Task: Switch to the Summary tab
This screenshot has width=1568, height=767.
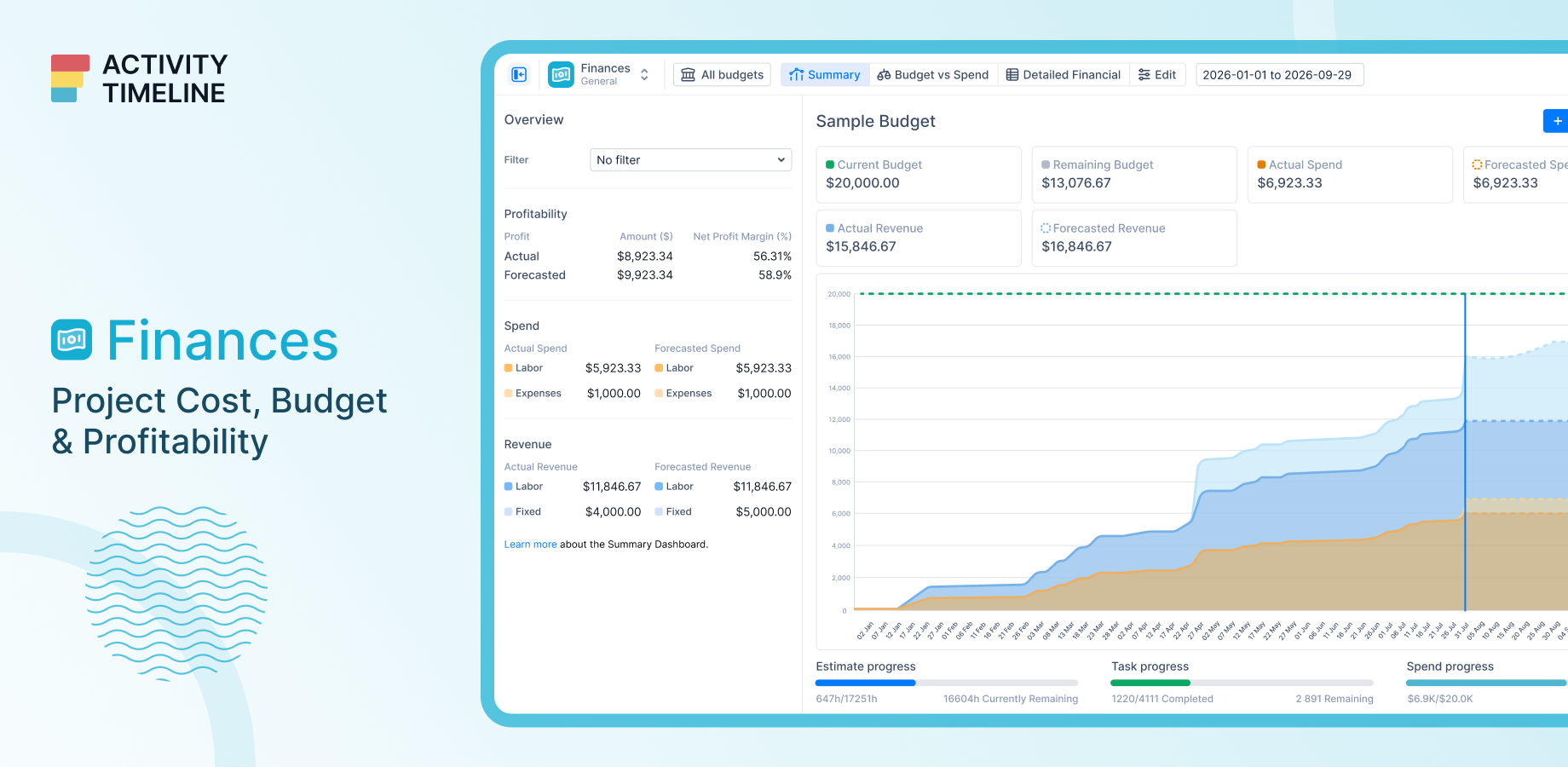Action: pyautogui.click(x=825, y=75)
